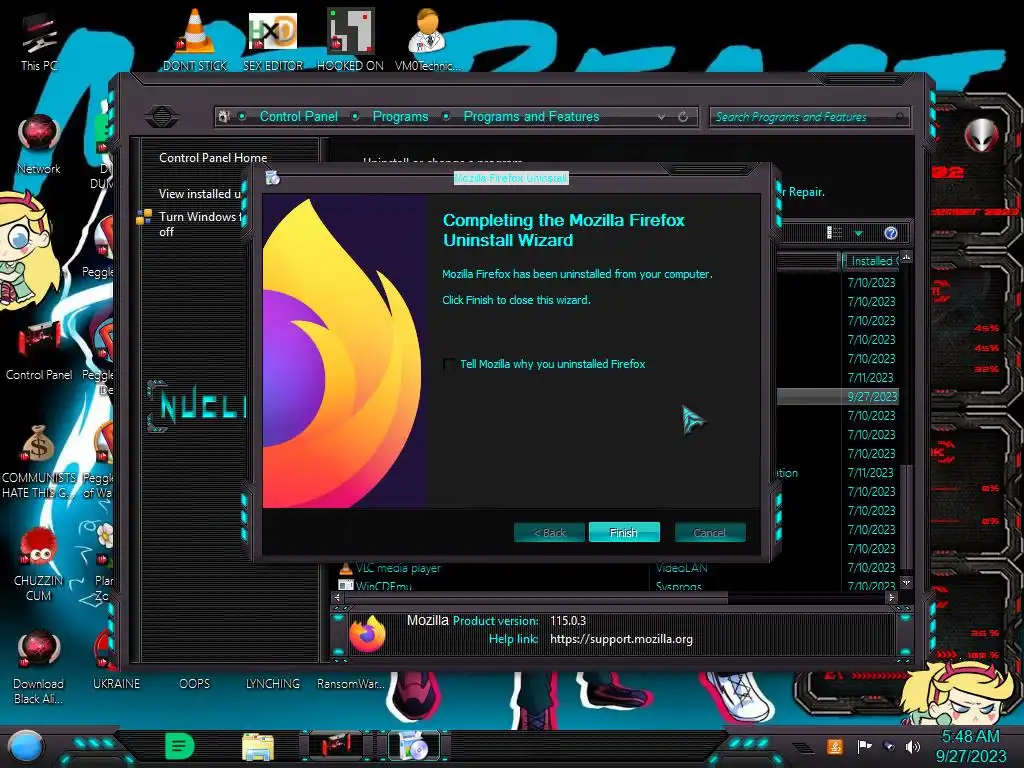Image resolution: width=1024 pixels, height=768 pixels.
Task: Click the program list scroll down arrow
Action: (906, 581)
